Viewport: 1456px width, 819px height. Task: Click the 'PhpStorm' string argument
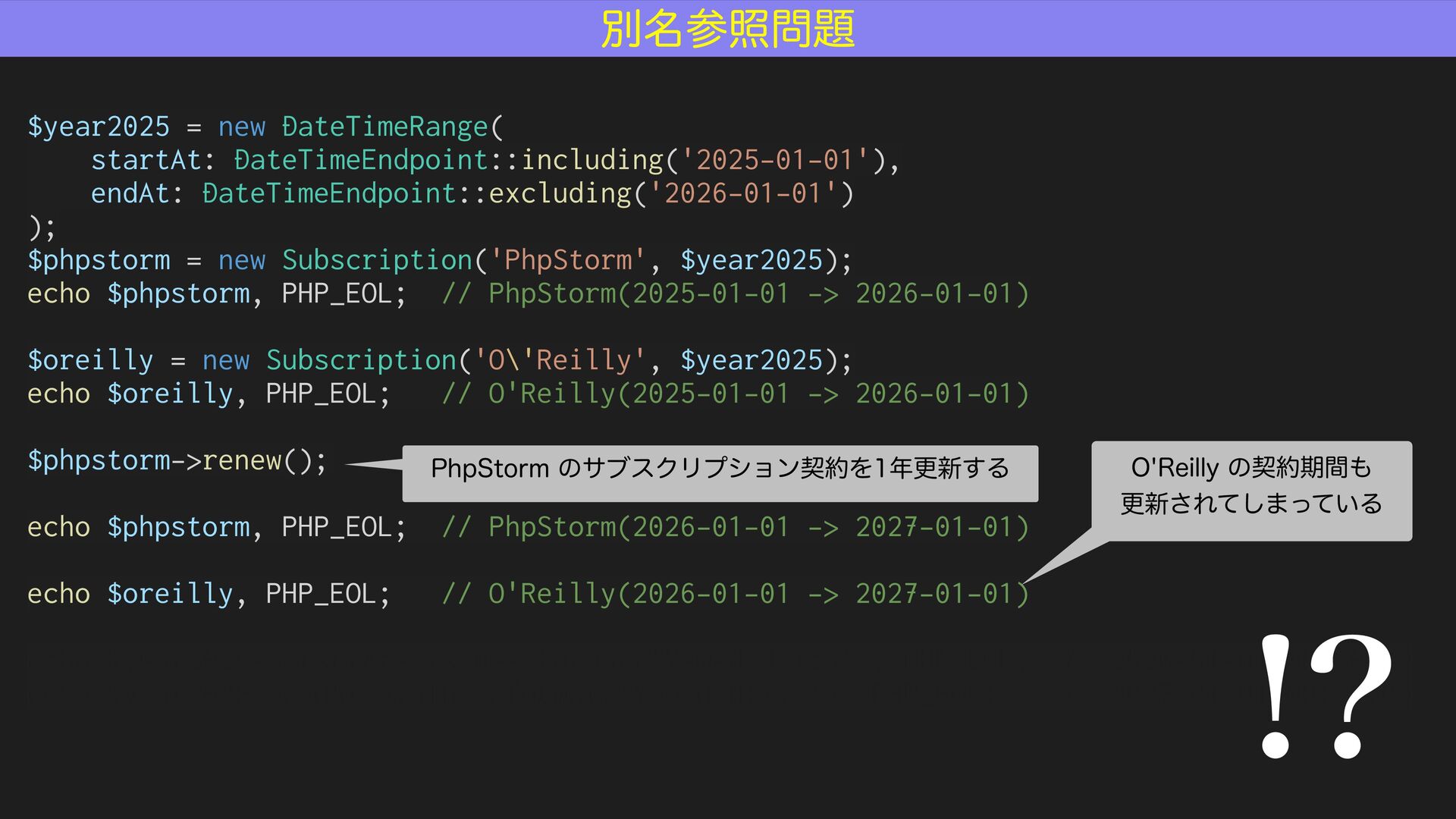tap(568, 260)
